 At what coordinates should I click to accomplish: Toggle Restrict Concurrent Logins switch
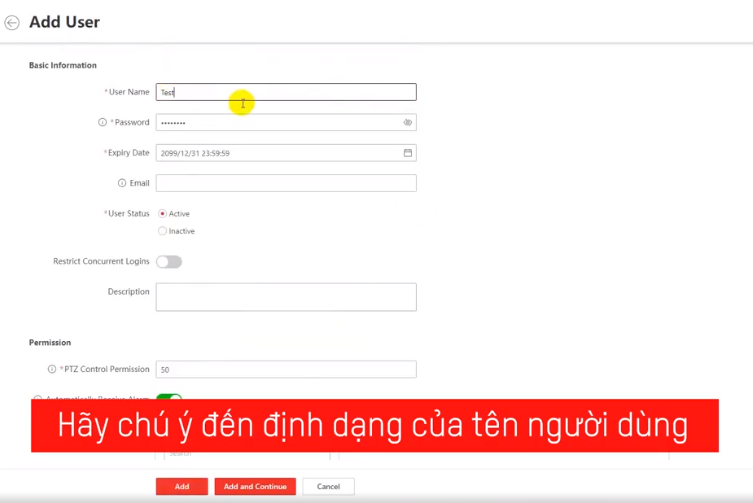coord(169,262)
